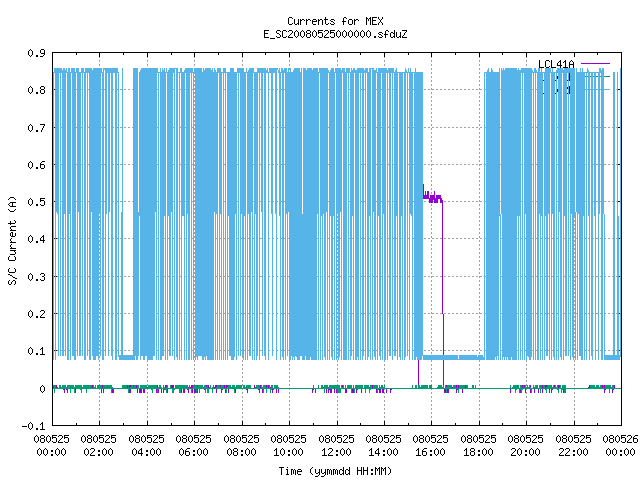This screenshot has width=640, height=480.
Task: Click the '0.8' y-axis tick label
Action: click(x=36, y=90)
